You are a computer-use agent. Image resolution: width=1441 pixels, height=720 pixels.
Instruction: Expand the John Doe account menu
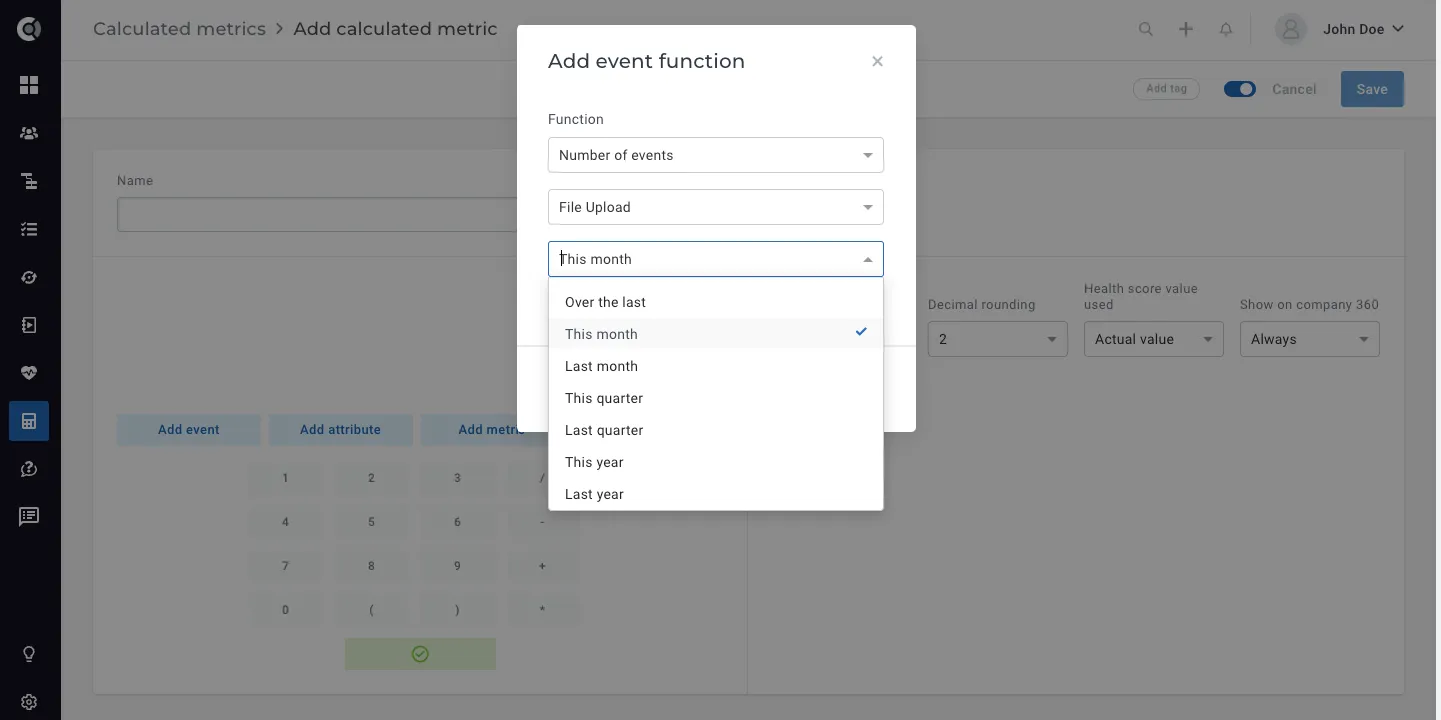pyautogui.click(x=1364, y=29)
